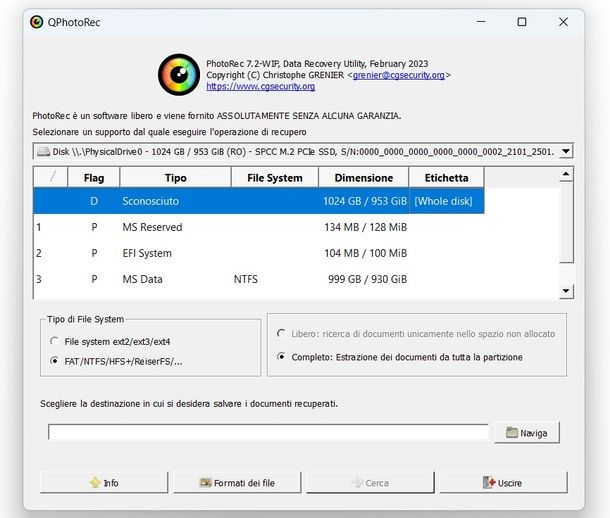Click the arrow icon on the Cerca button
Image resolution: width=610 pixels, height=518 pixels.
(357, 483)
